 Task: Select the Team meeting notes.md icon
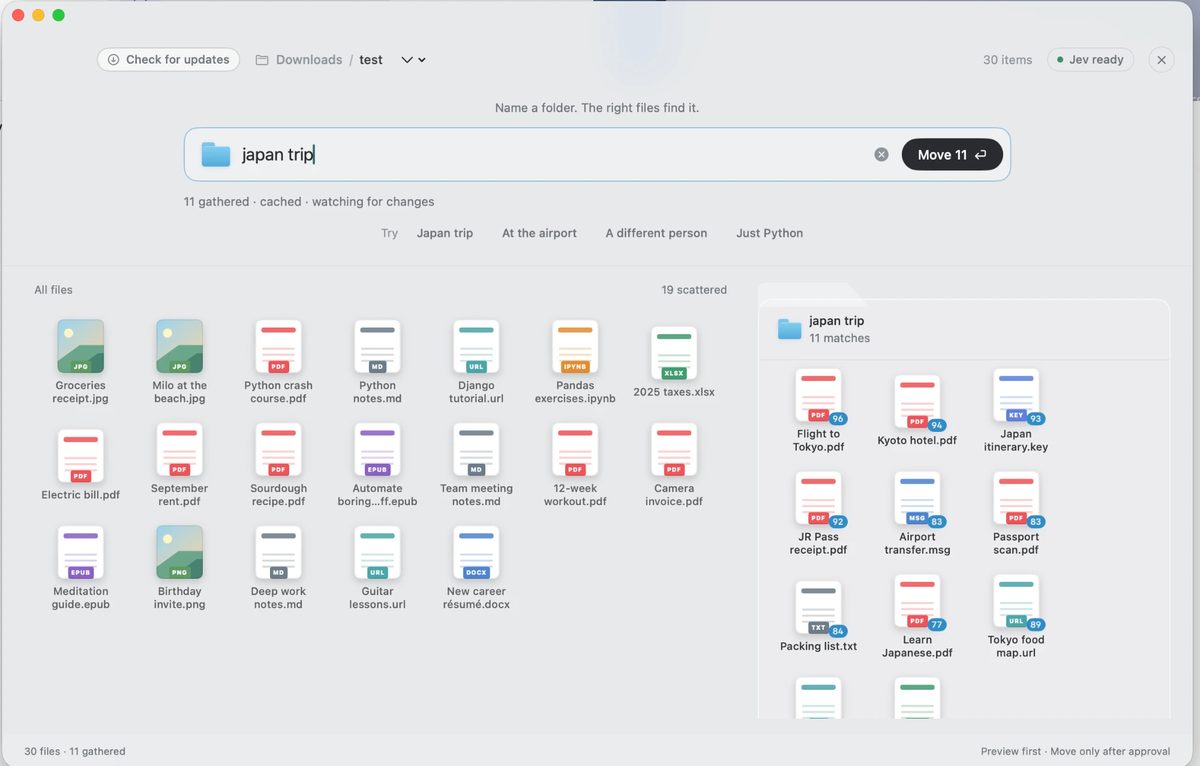click(476, 449)
